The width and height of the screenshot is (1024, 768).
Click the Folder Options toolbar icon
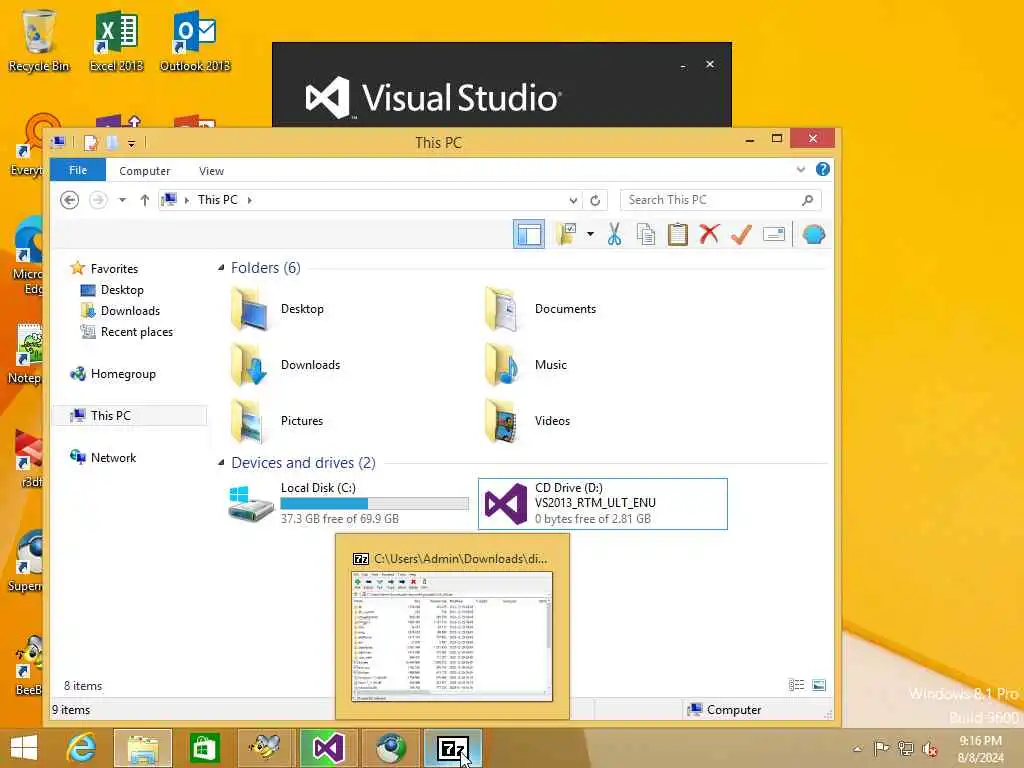[566, 234]
